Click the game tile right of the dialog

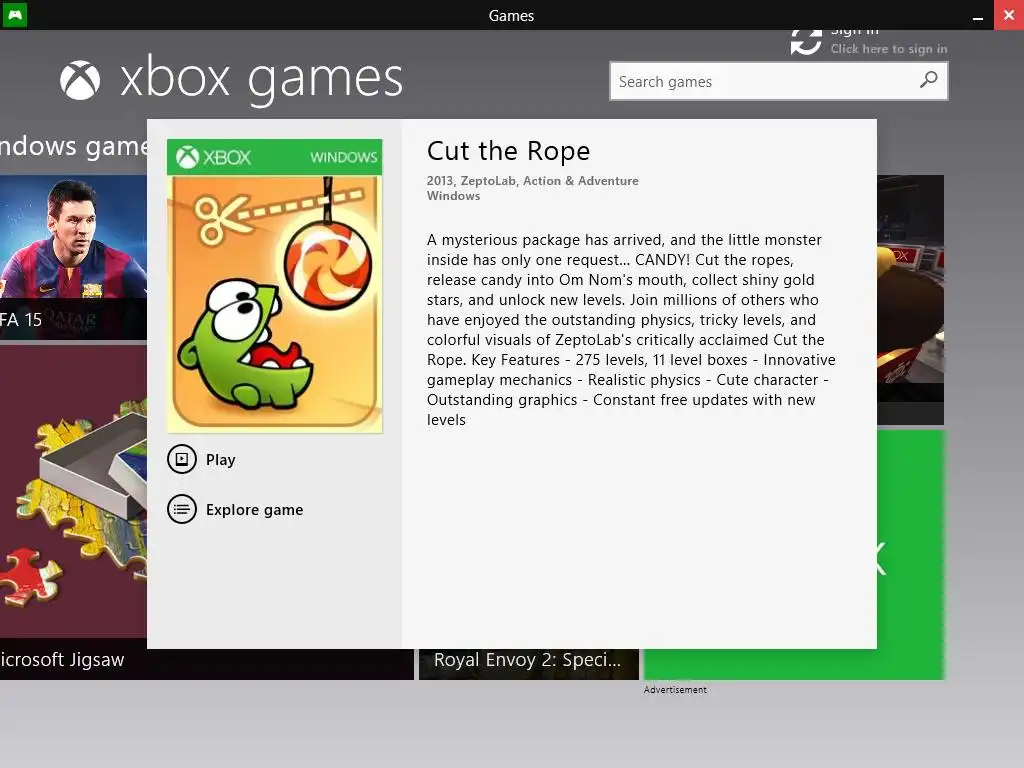tap(910, 299)
